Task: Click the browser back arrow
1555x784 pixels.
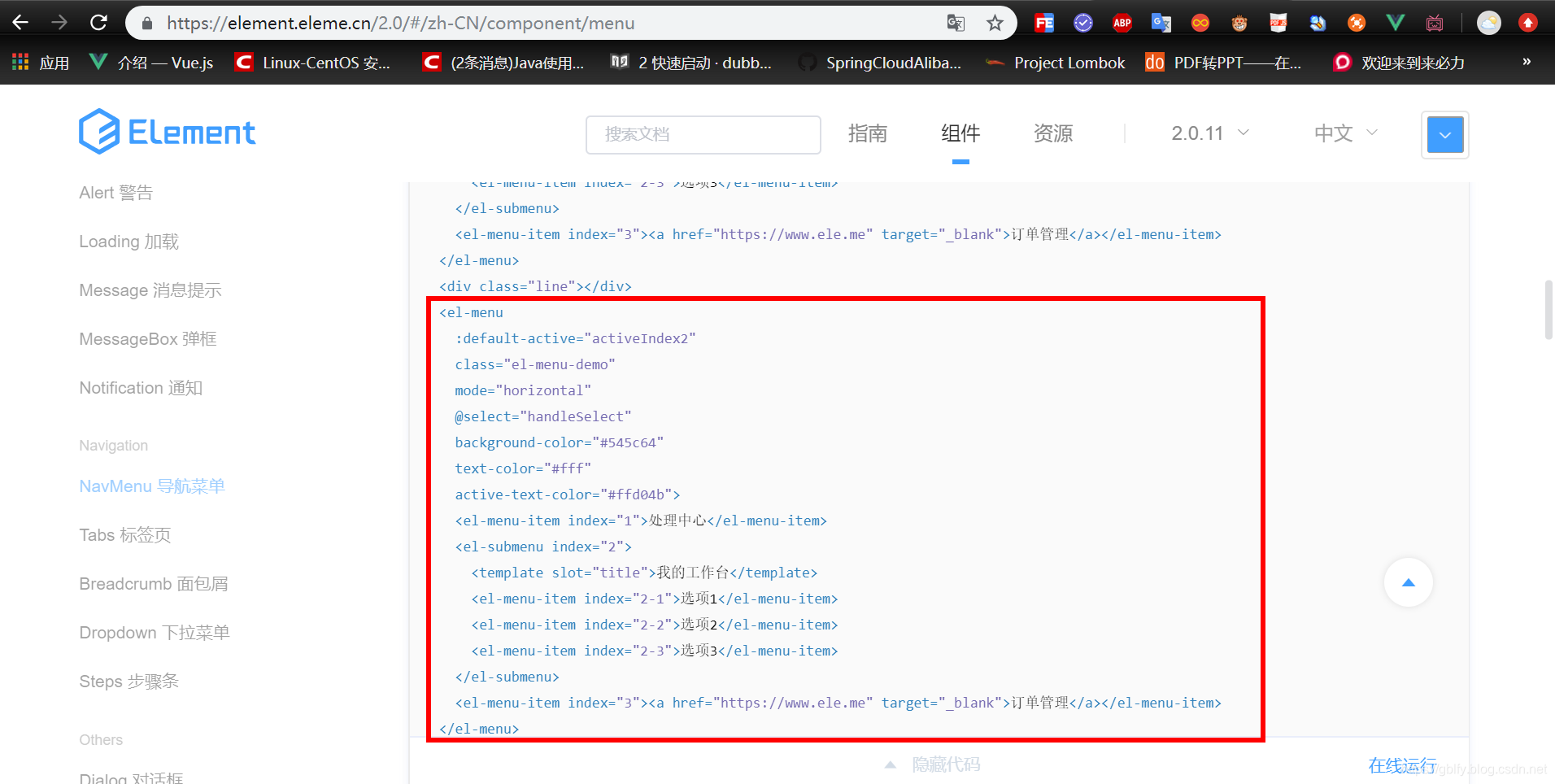Action: click(x=20, y=23)
